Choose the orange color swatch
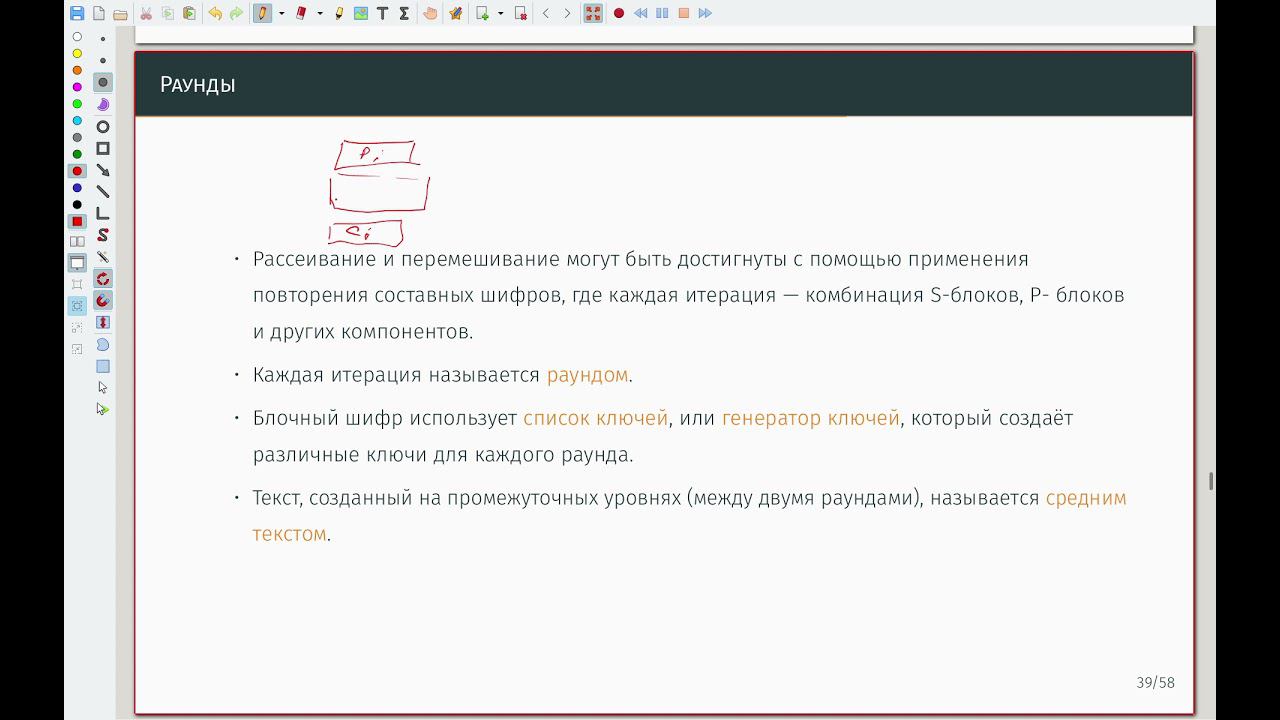Viewport: 1280px width, 720px height. (x=77, y=71)
